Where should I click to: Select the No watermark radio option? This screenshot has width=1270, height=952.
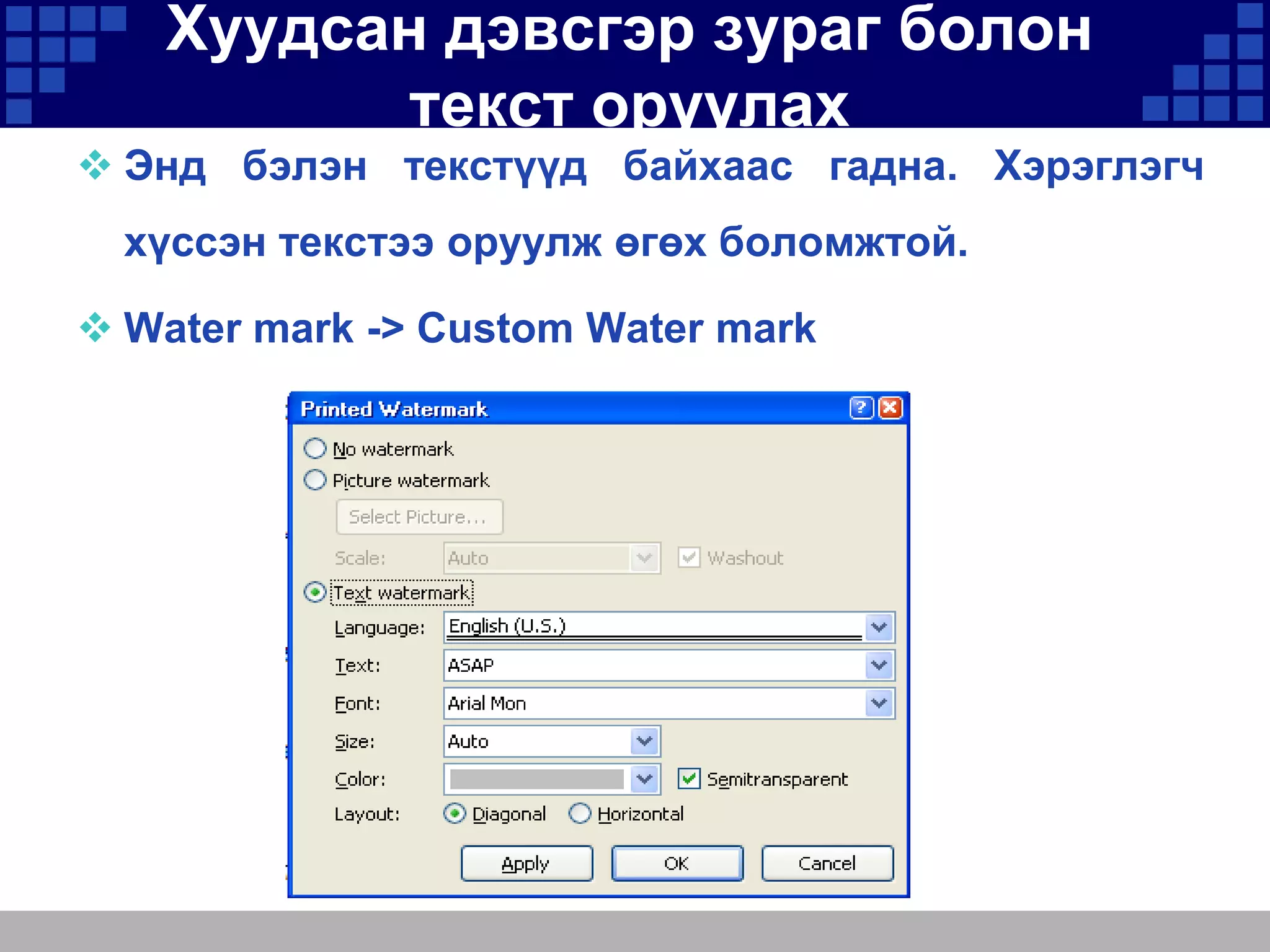315,448
